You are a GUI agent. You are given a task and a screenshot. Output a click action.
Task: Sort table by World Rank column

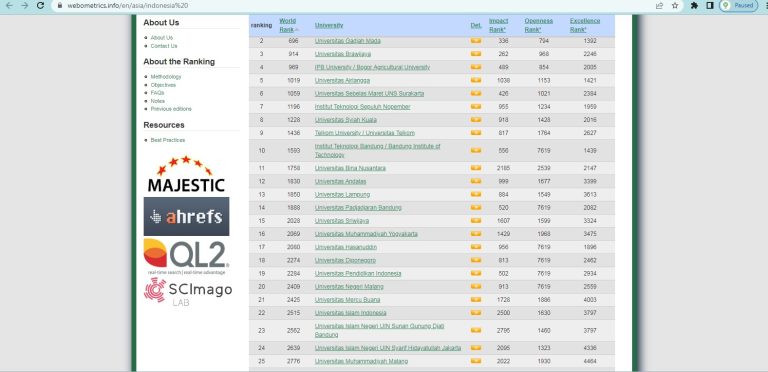(x=288, y=25)
